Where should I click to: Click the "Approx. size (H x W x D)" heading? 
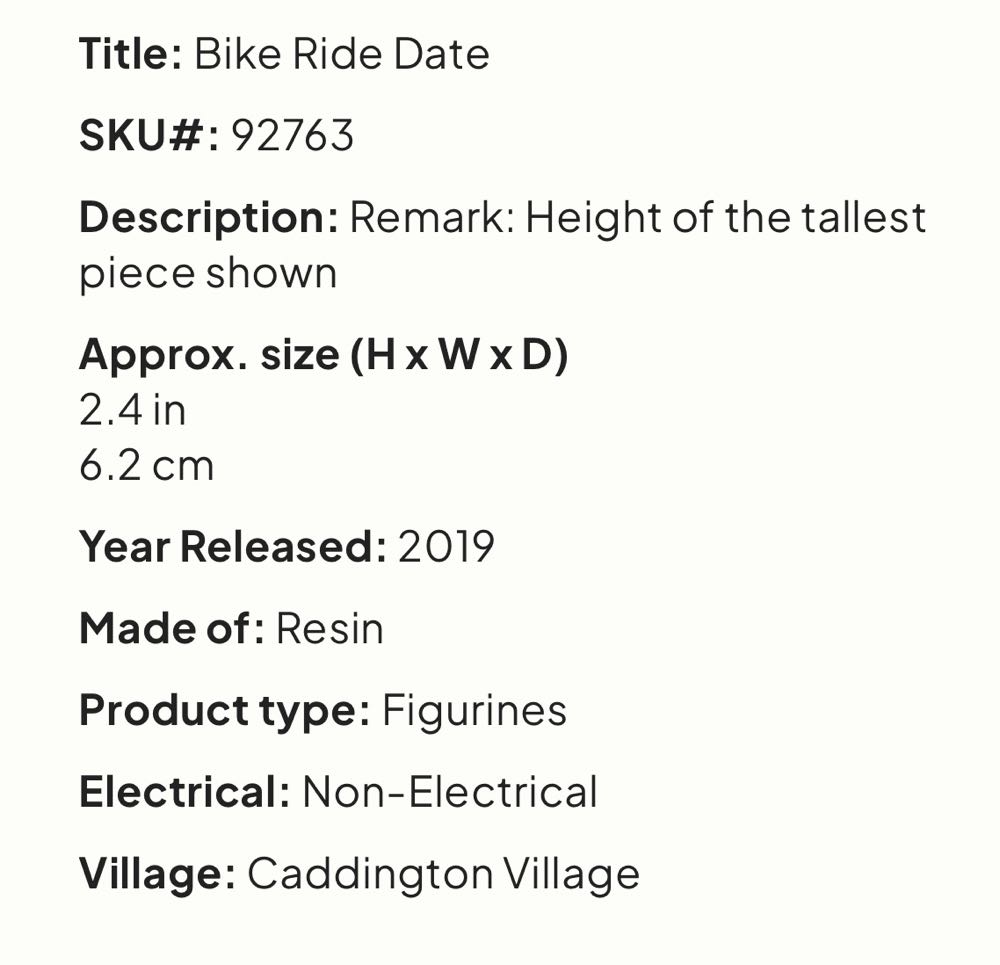coord(323,354)
